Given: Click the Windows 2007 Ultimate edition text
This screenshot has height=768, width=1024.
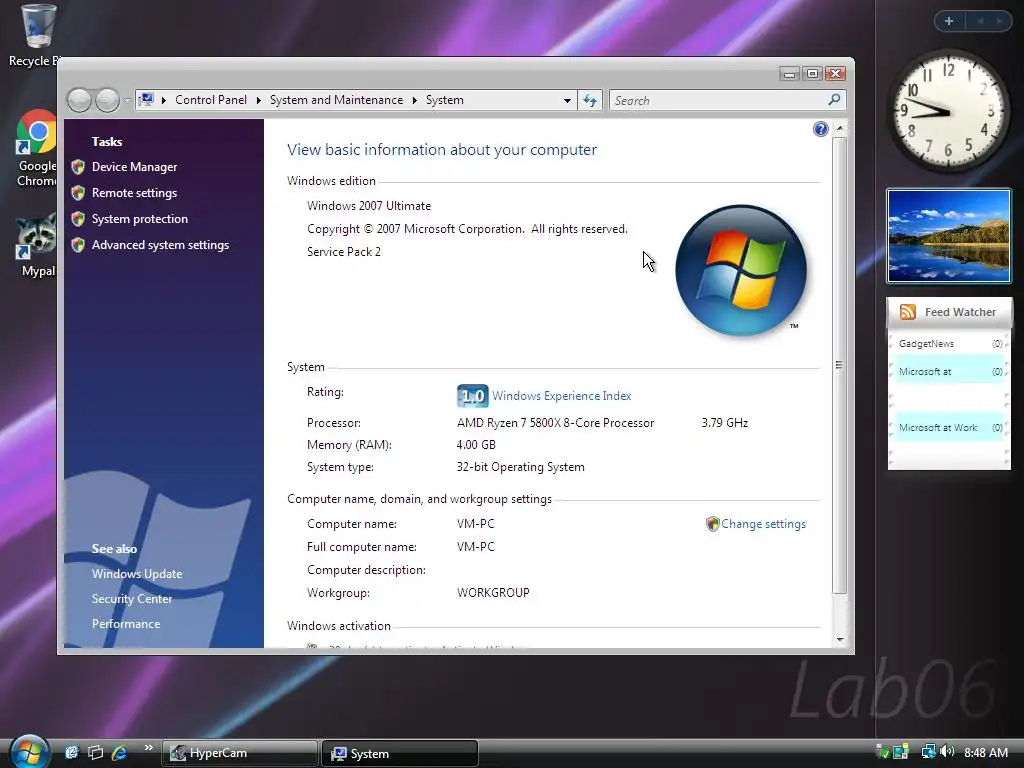Looking at the screenshot, I should (369, 206).
